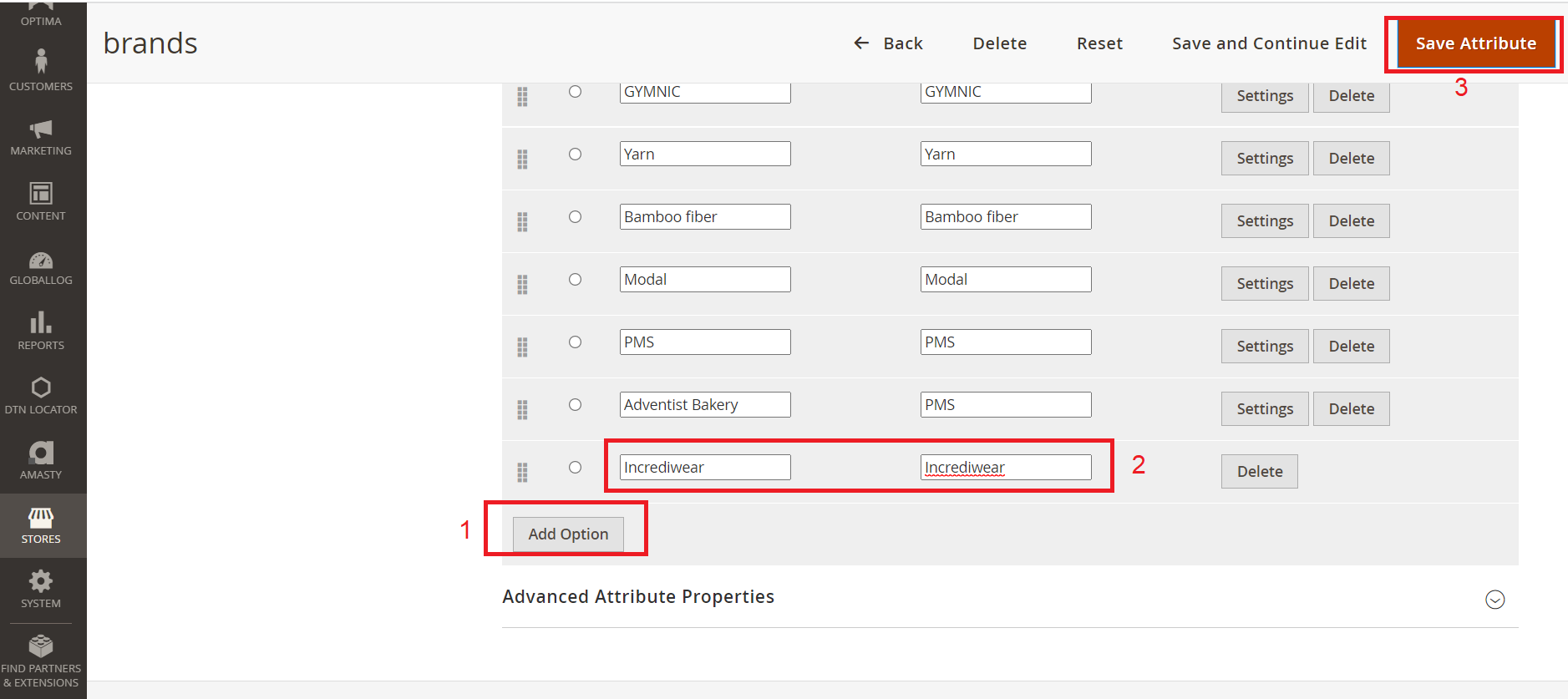Edit store view field for Adventist Bakery

[1006, 404]
